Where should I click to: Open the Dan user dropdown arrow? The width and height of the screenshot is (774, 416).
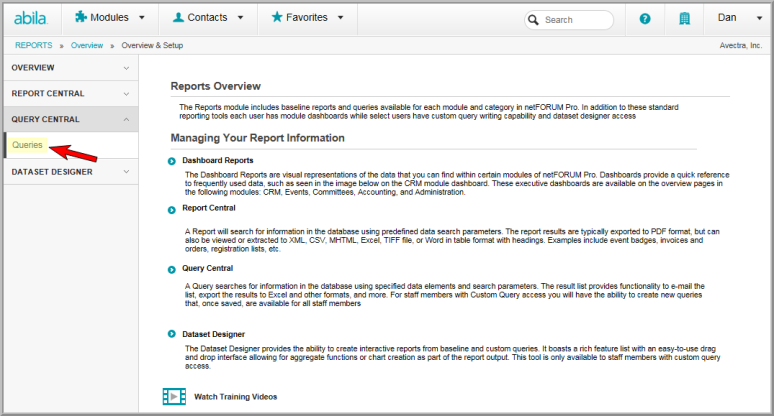click(x=759, y=18)
